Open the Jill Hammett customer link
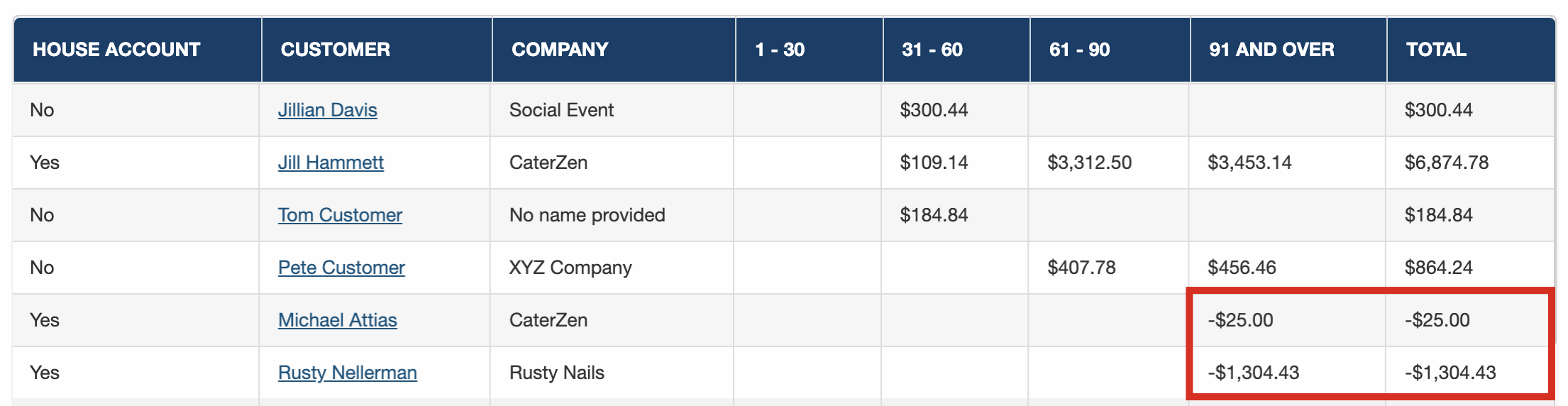 point(331,163)
